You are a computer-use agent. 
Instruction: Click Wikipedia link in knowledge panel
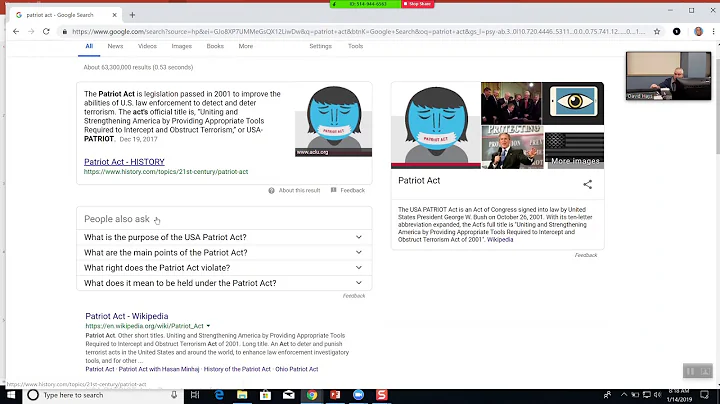click(x=500, y=240)
